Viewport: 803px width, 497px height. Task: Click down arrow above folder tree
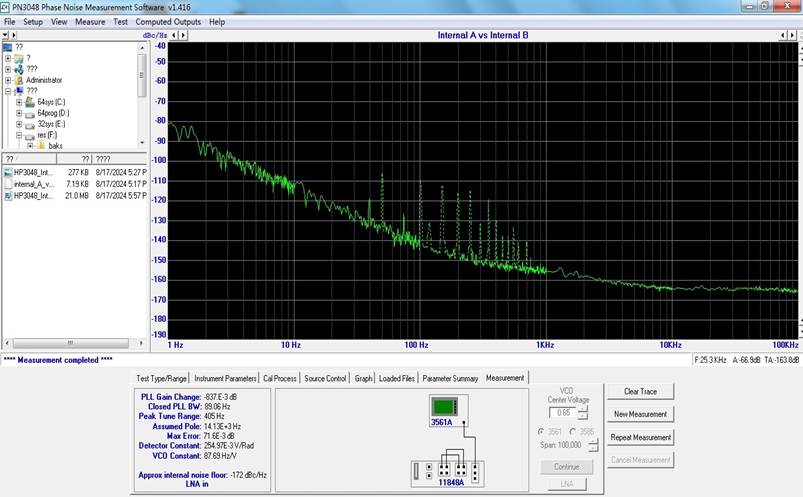[x=5, y=35]
